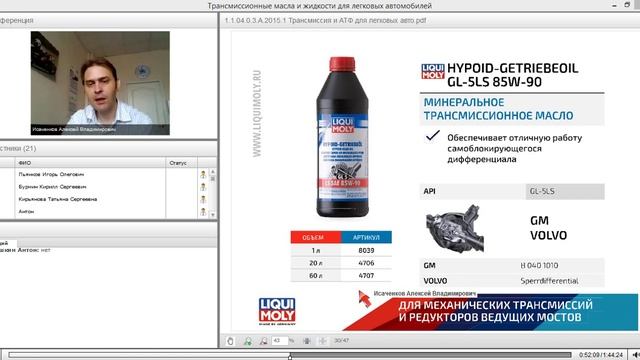Click the conference panel header

click(108, 20)
